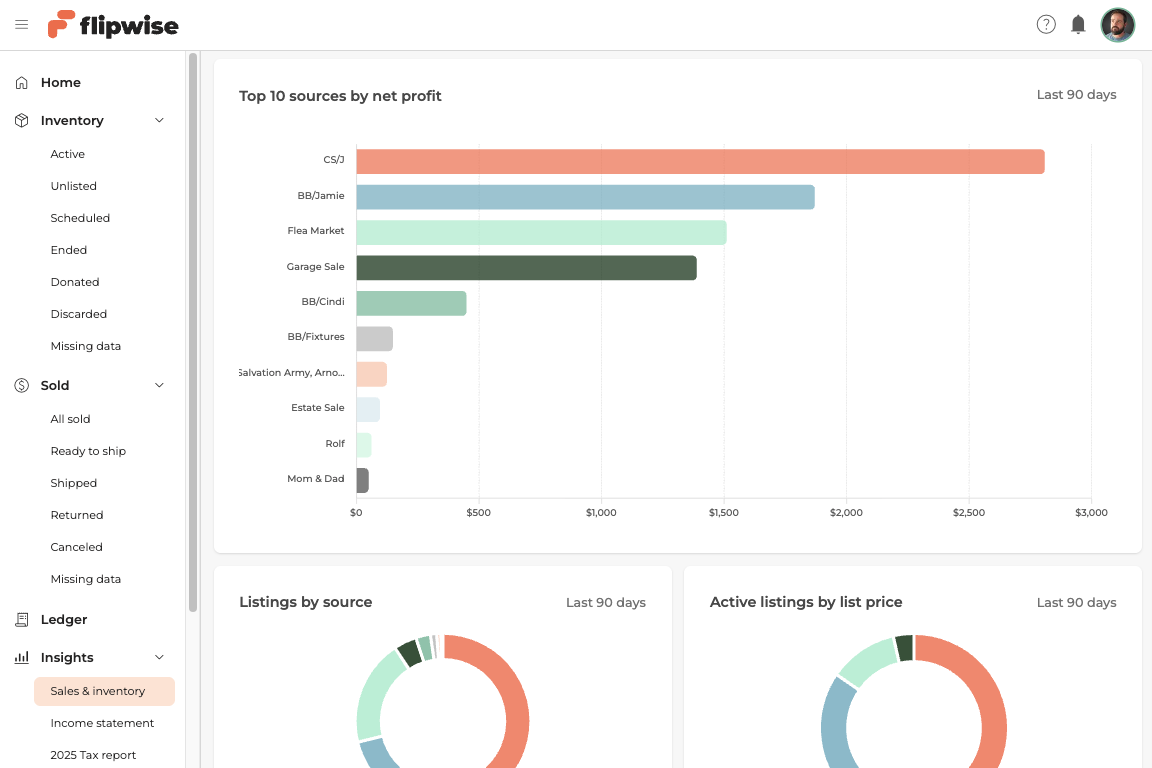Click the 'Listings by source' heading
This screenshot has height=768, width=1152.
306,602
